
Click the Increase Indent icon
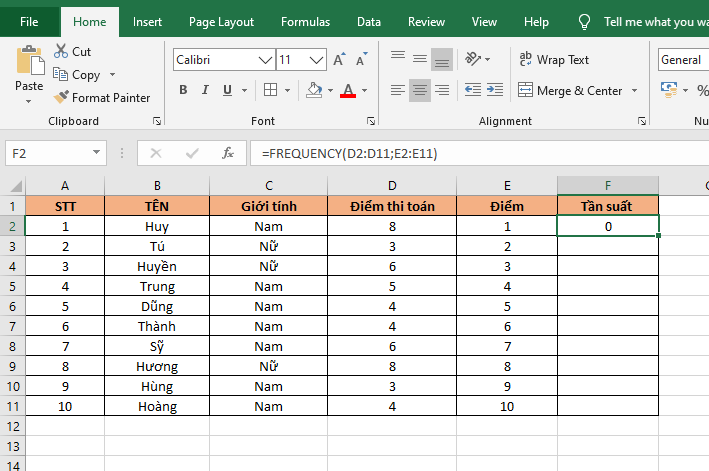coord(495,91)
